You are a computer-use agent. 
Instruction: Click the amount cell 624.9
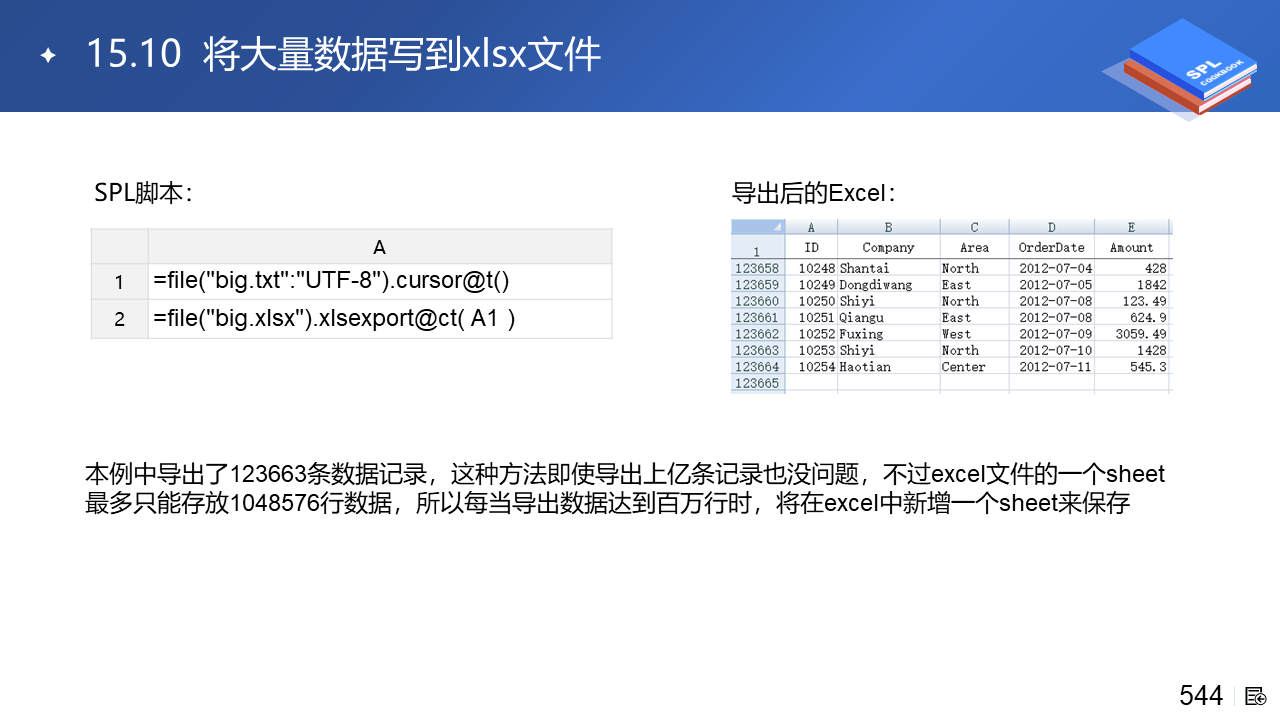[x=1132, y=318]
